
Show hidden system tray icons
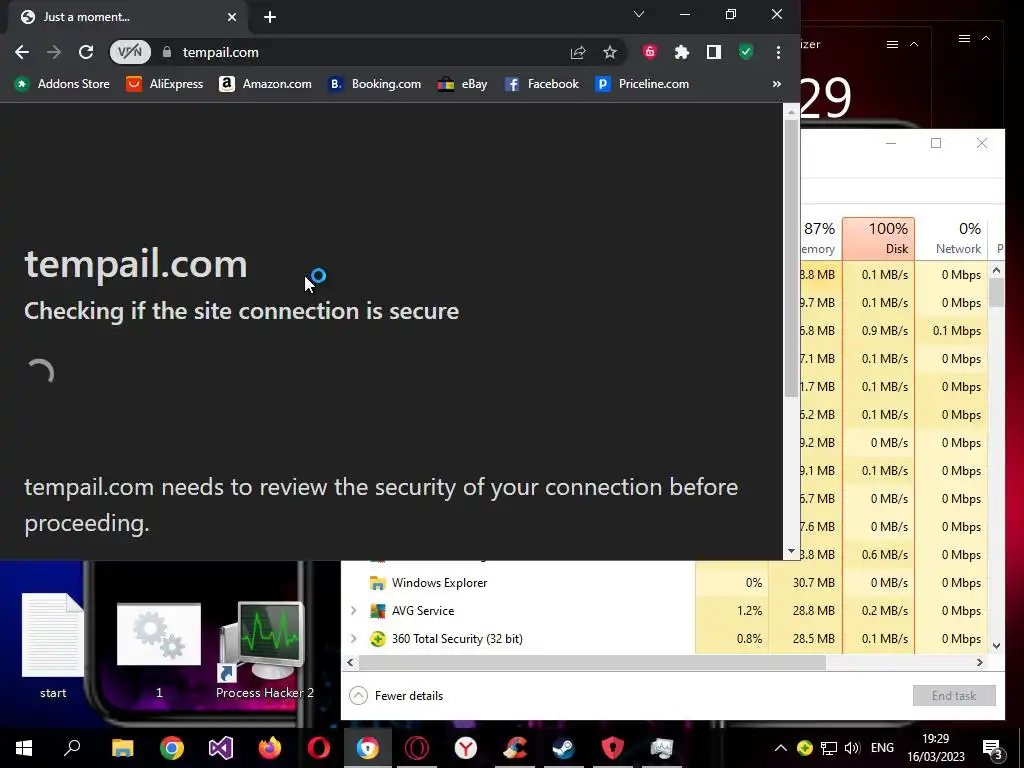[x=780, y=748]
